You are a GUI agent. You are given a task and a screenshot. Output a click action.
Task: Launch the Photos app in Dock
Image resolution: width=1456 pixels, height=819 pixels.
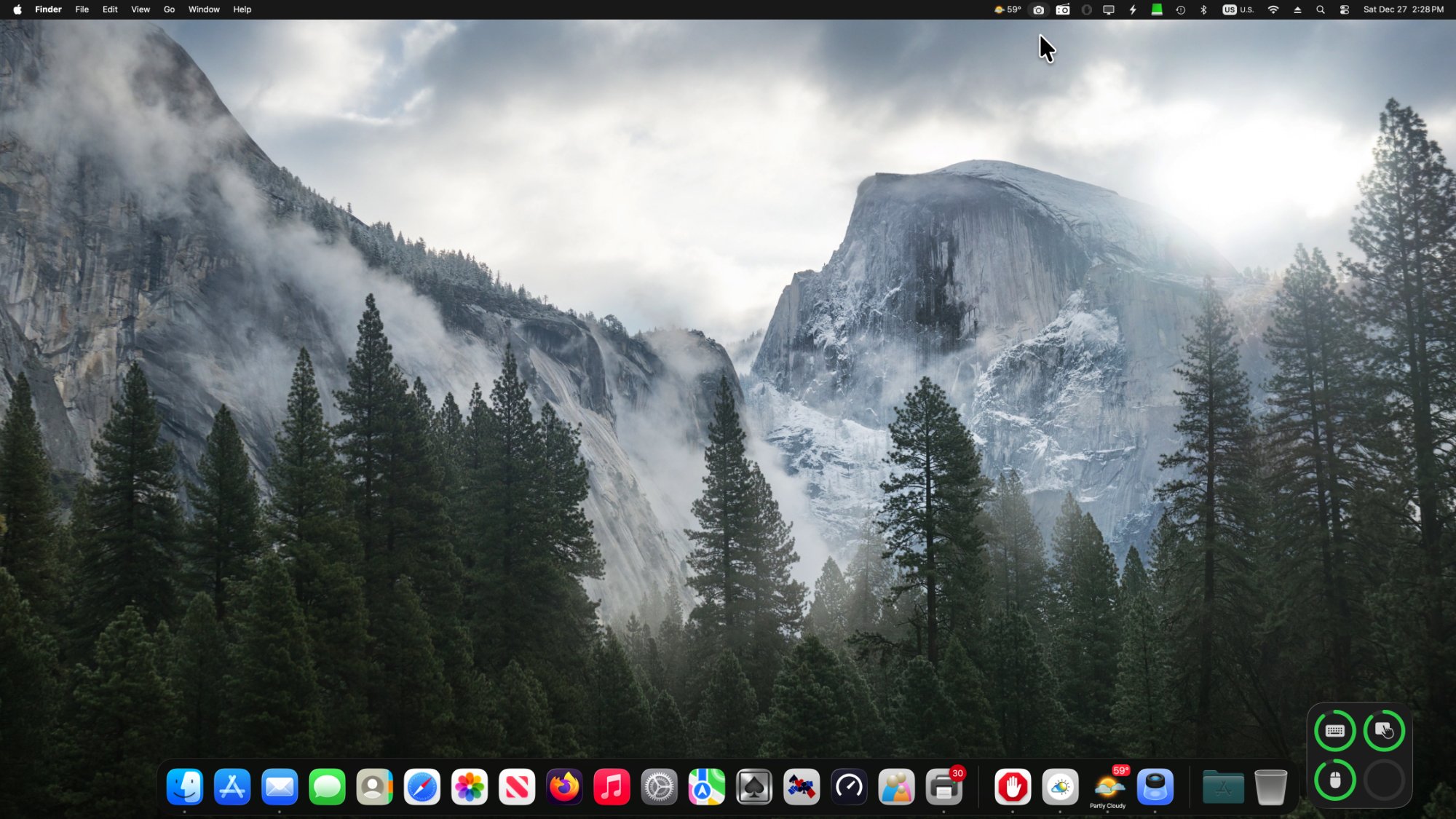(x=470, y=787)
